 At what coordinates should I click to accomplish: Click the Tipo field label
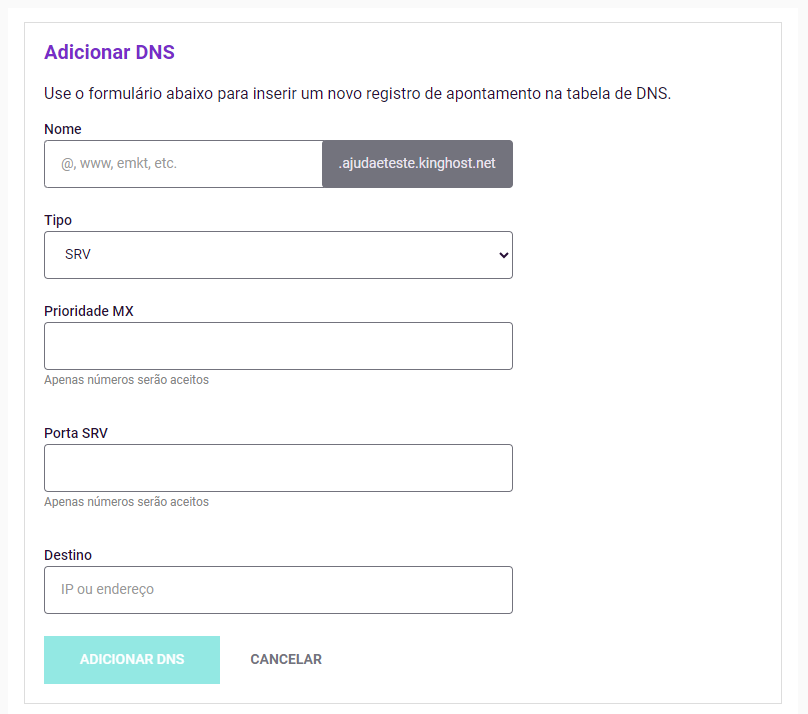(x=58, y=220)
